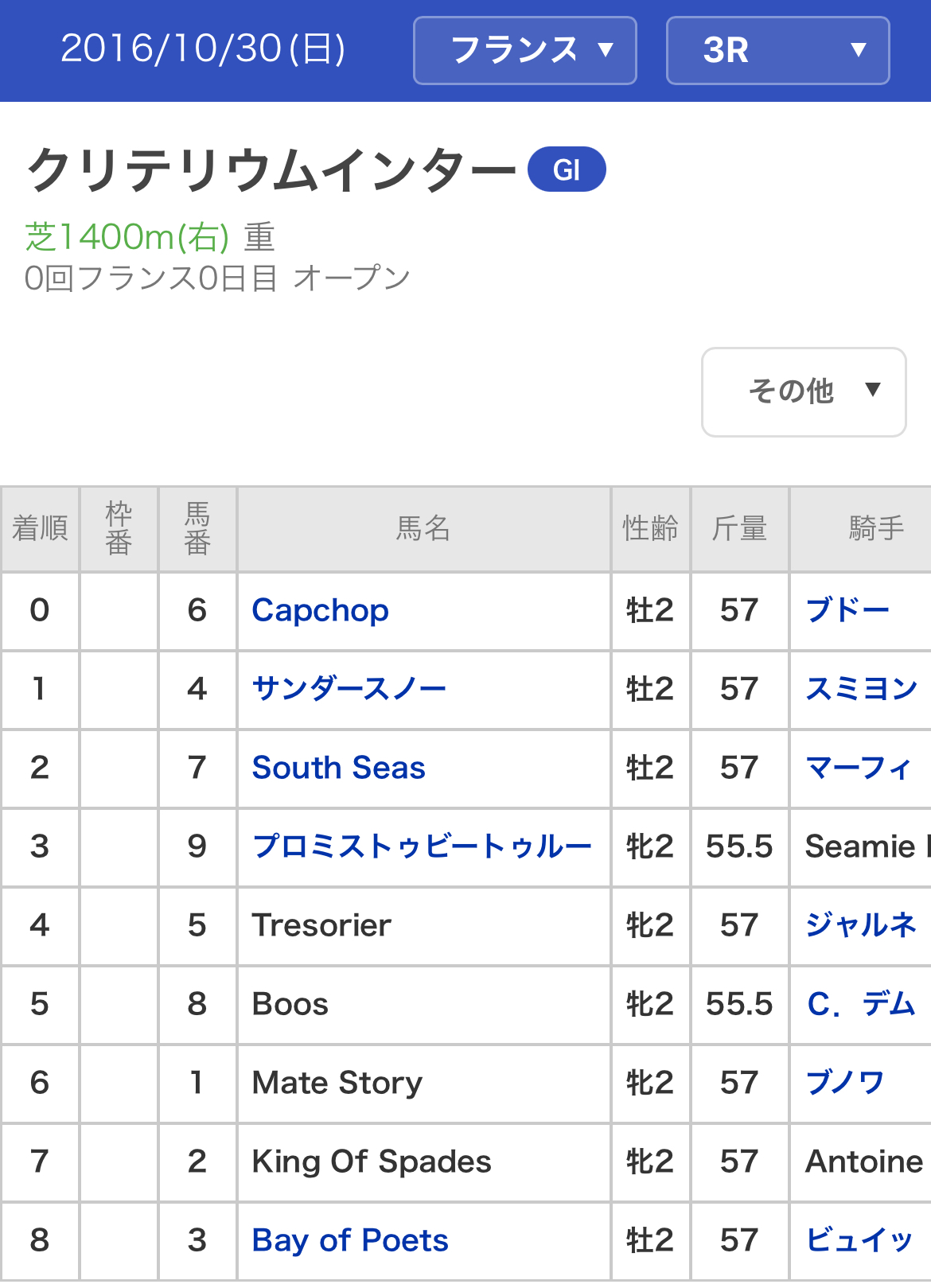This screenshot has width=931, height=1288.
Task: Open Bay of Poets horse link
Action: (350, 1240)
